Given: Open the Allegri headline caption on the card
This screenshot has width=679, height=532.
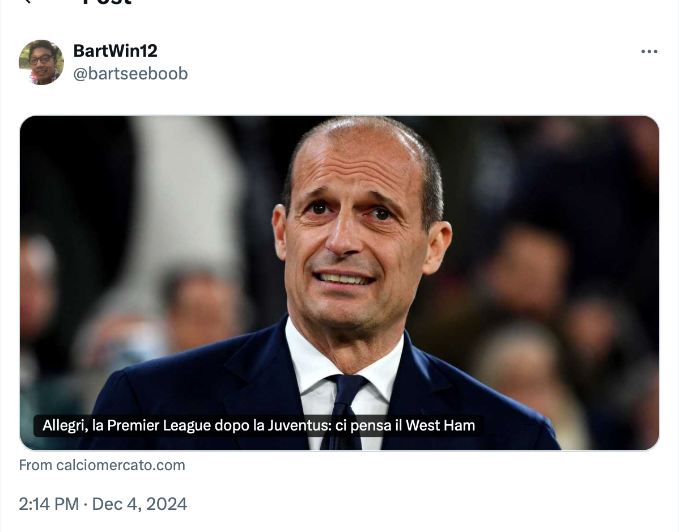Looking at the screenshot, I should click(x=258, y=426).
